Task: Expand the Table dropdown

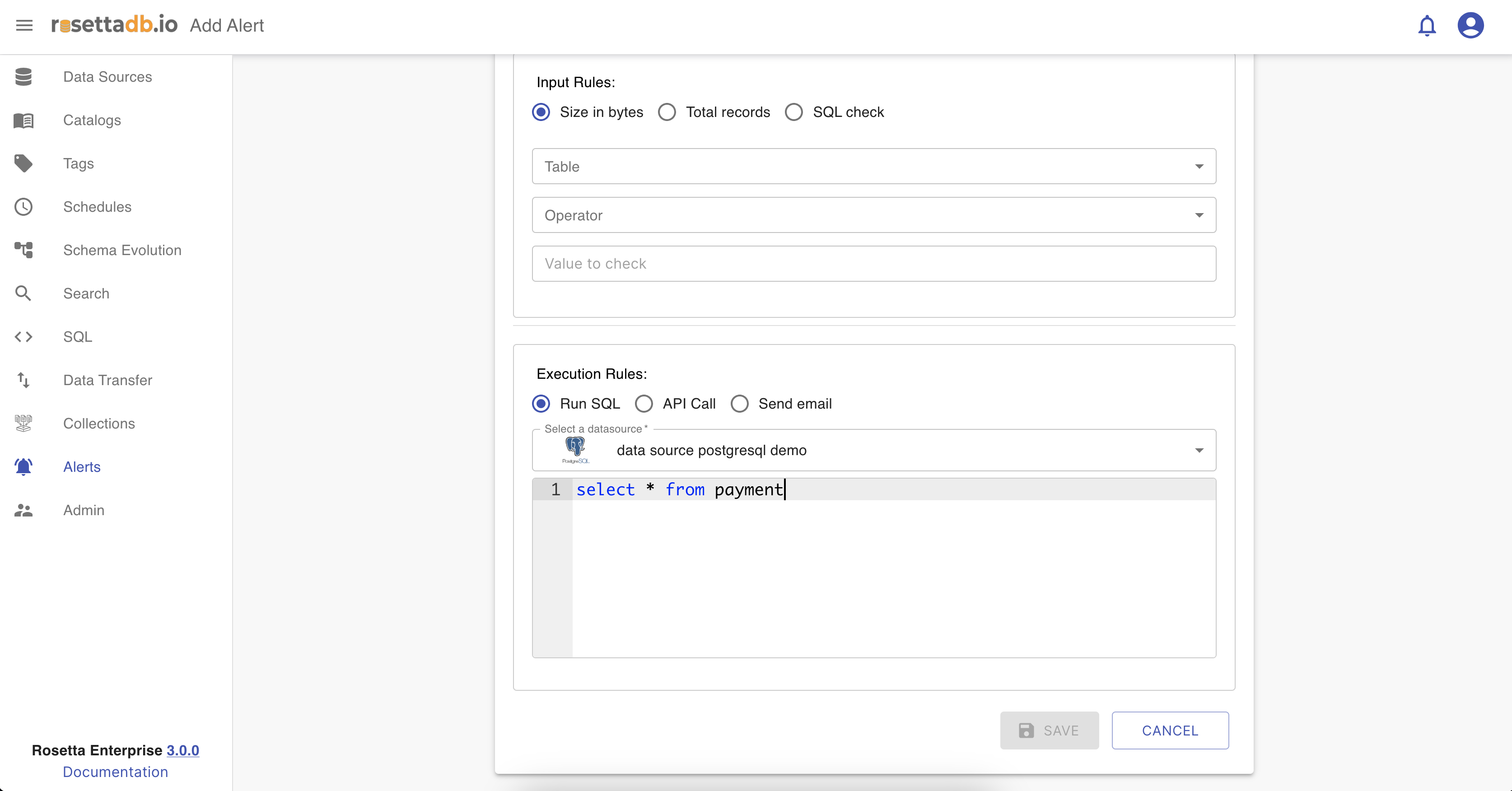Action: point(873,167)
